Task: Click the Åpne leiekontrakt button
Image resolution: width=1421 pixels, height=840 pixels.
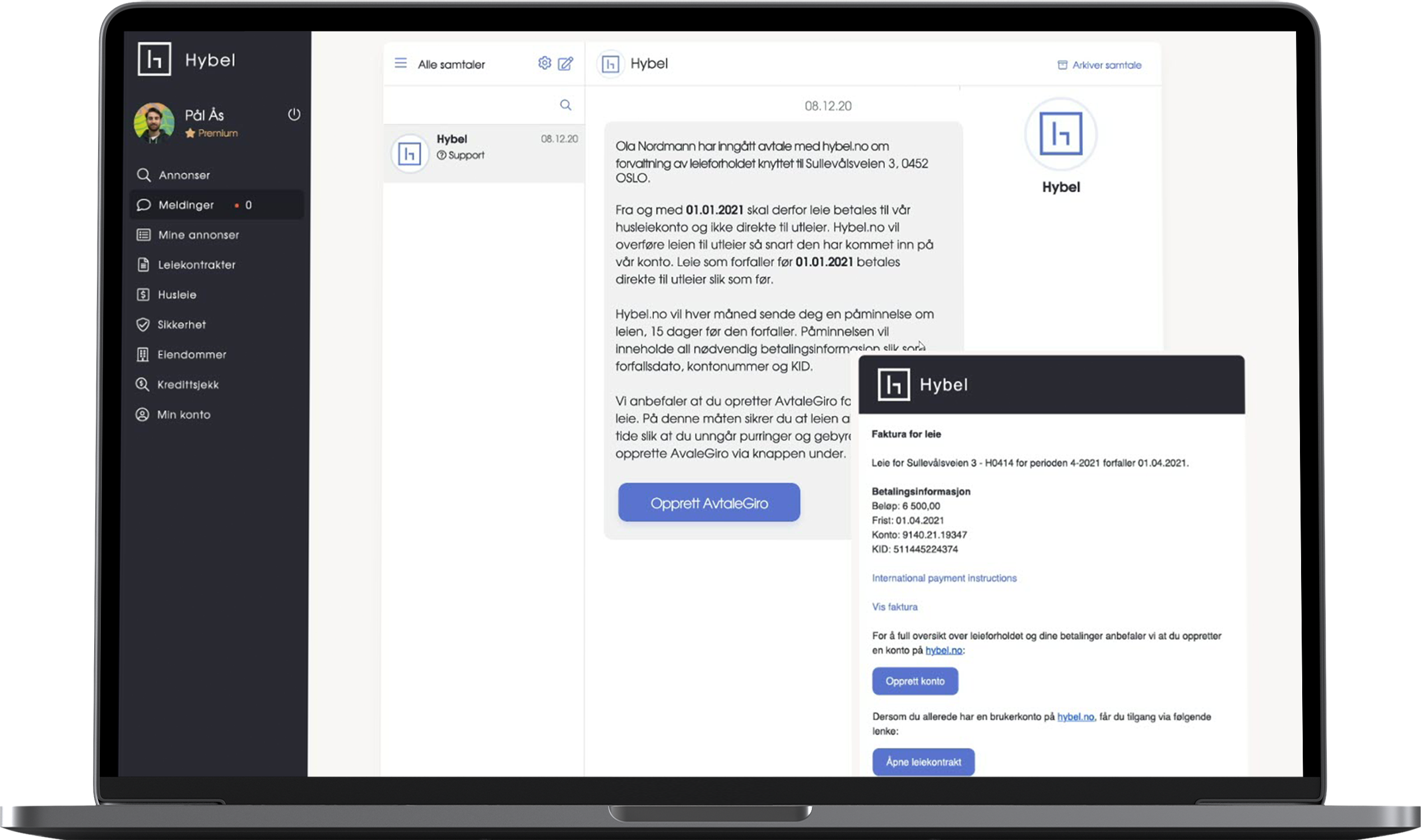Action: 924,762
